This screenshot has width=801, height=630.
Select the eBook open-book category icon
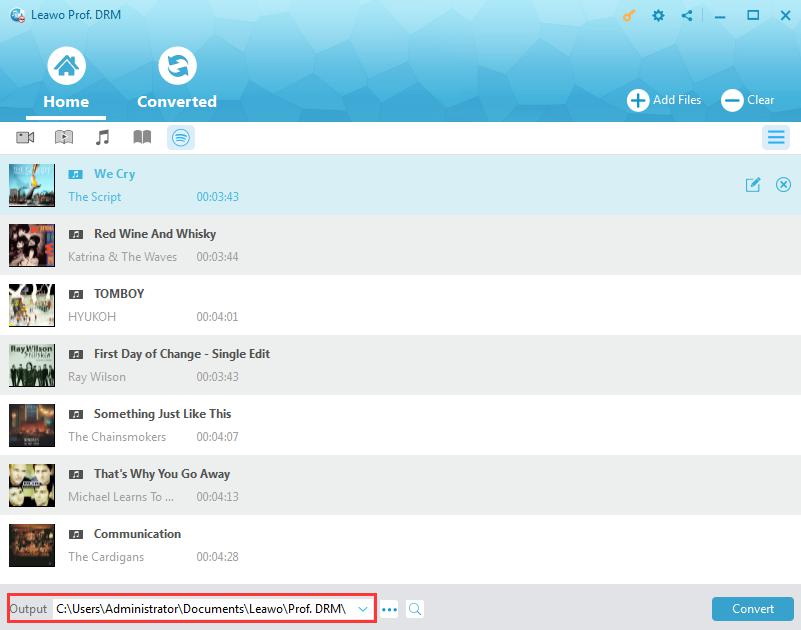tap(142, 137)
